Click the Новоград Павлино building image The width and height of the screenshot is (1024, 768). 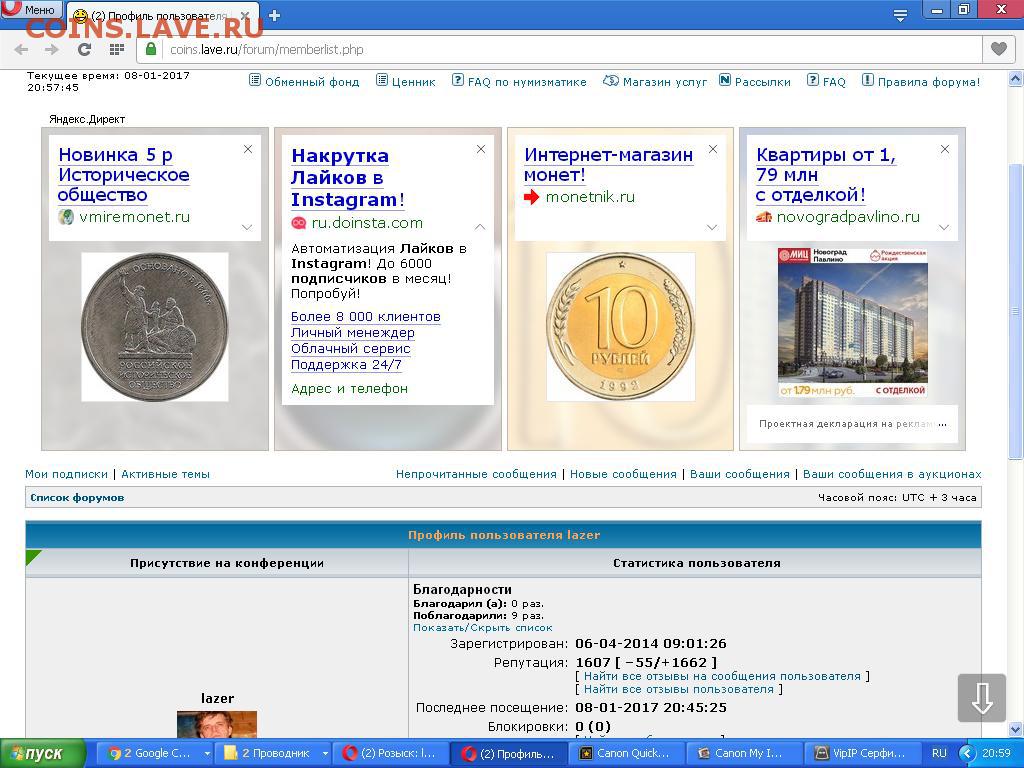click(x=853, y=323)
